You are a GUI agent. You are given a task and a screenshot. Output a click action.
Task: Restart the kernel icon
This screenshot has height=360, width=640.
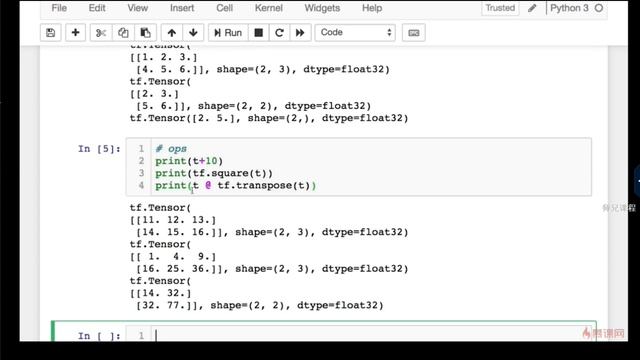279,33
